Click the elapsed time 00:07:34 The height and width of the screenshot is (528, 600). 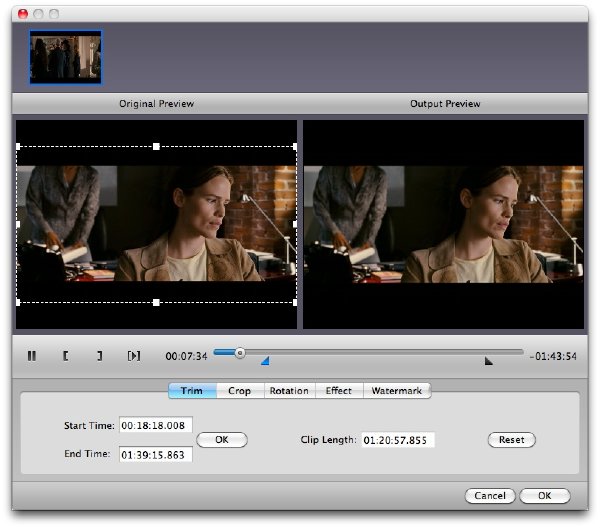(186, 357)
